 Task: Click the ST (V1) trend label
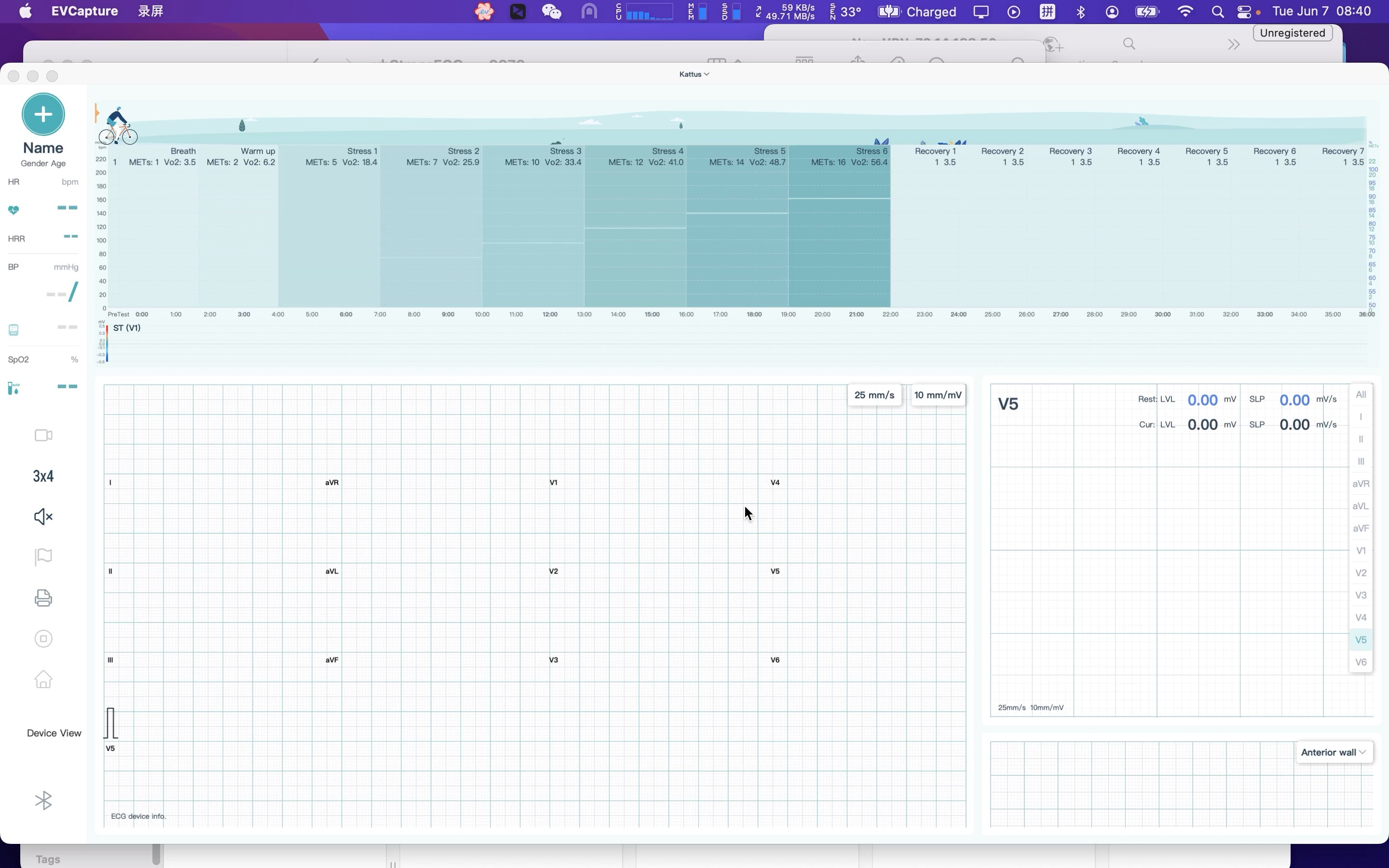(x=127, y=328)
